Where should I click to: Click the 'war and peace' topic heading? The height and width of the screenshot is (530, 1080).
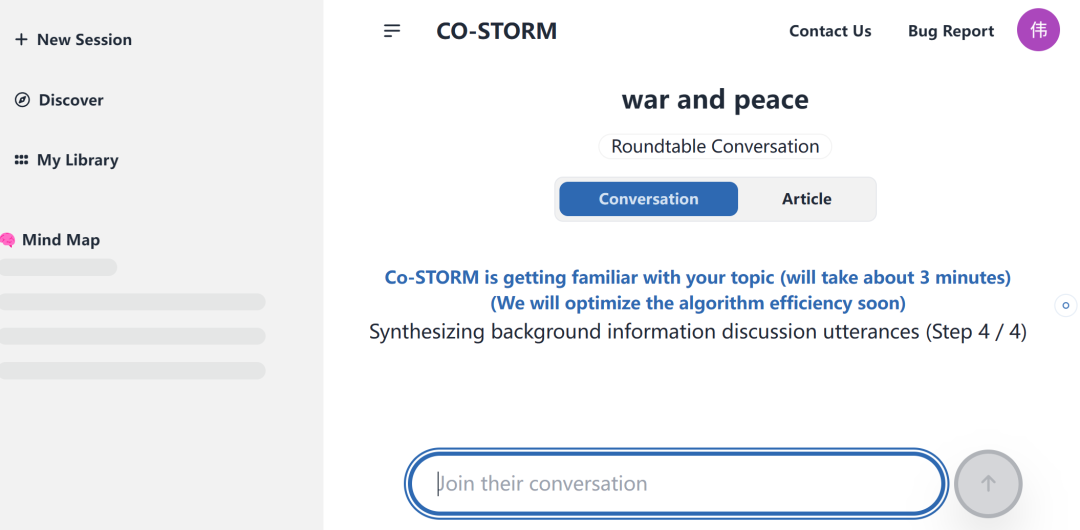pyautogui.click(x=715, y=100)
